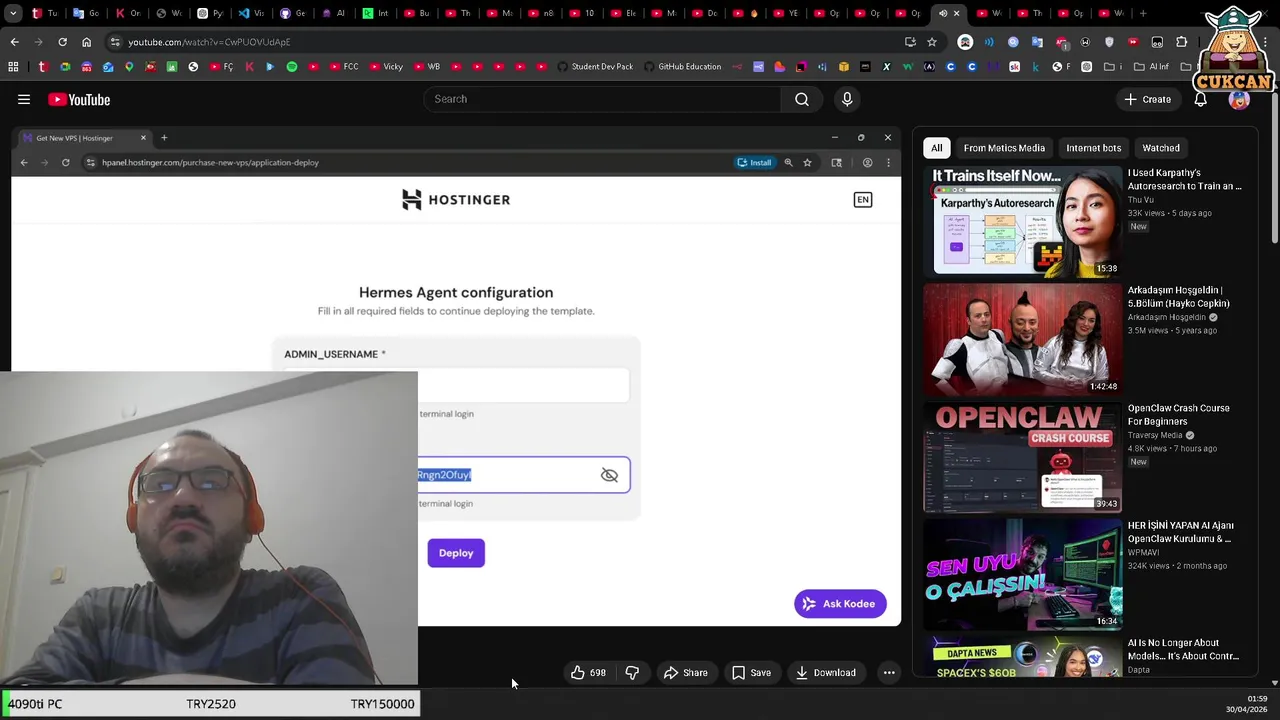Open more actions menu below video
1280x720 pixels.
click(x=889, y=673)
